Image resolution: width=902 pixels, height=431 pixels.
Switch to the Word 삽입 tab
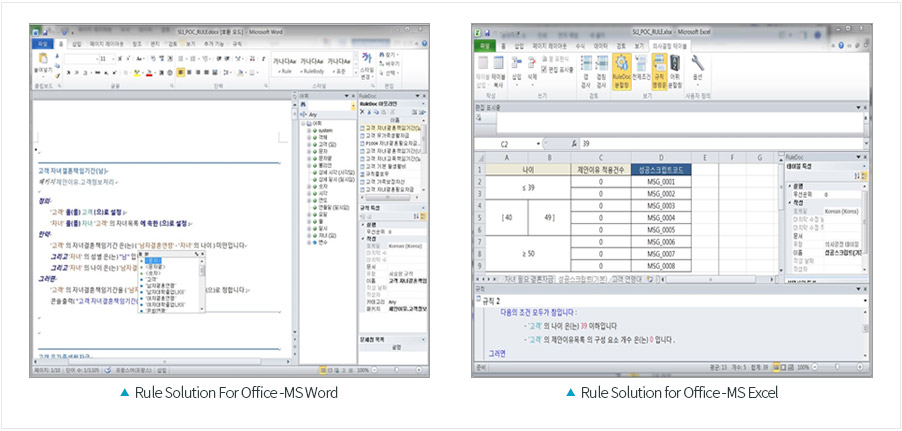[x=77, y=43]
